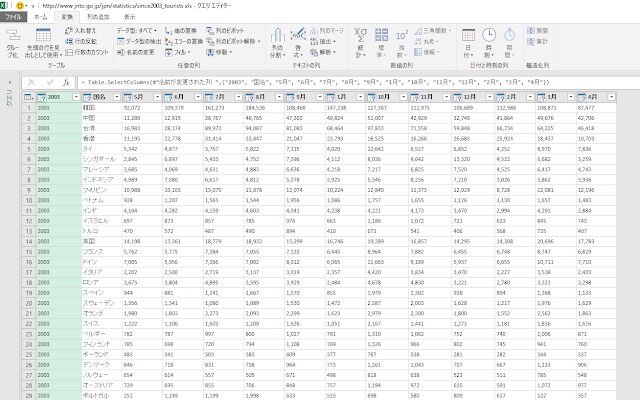Viewport: 640px width, 400px height.
Task: Switch to the ホーム (Home) tab
Action: (40, 17)
